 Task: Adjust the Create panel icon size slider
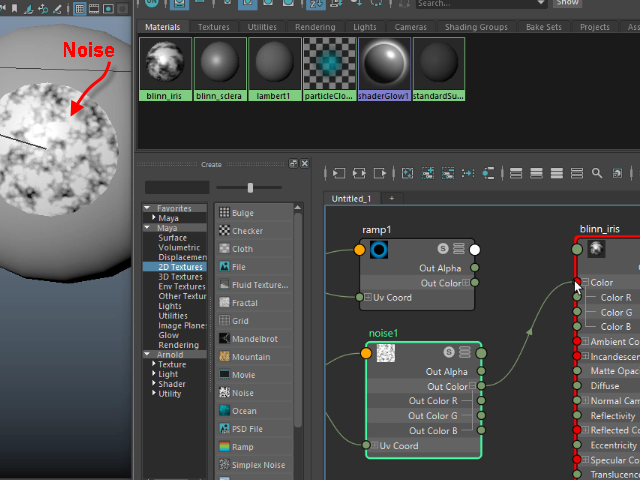pyautogui.click(x=250, y=187)
